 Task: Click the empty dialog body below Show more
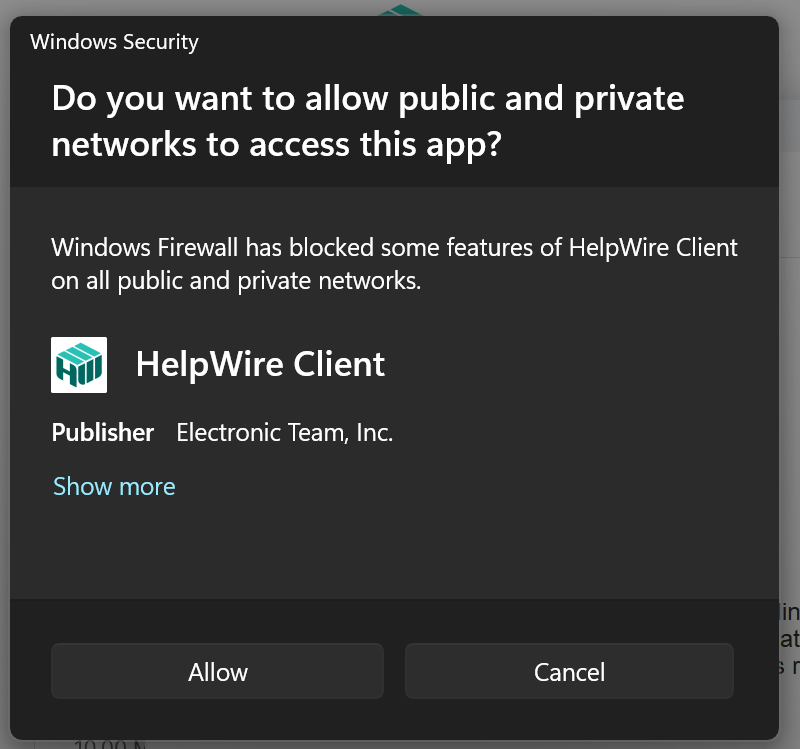tap(400, 550)
